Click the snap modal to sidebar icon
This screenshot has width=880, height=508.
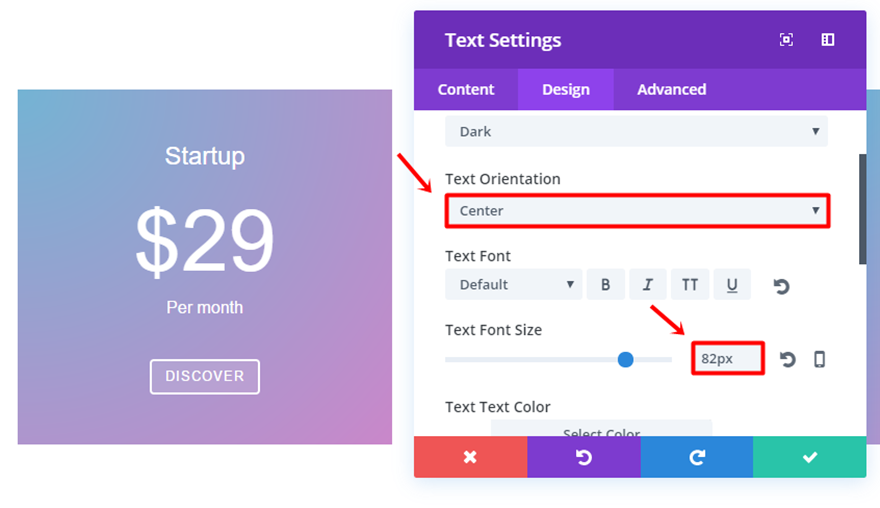828,40
